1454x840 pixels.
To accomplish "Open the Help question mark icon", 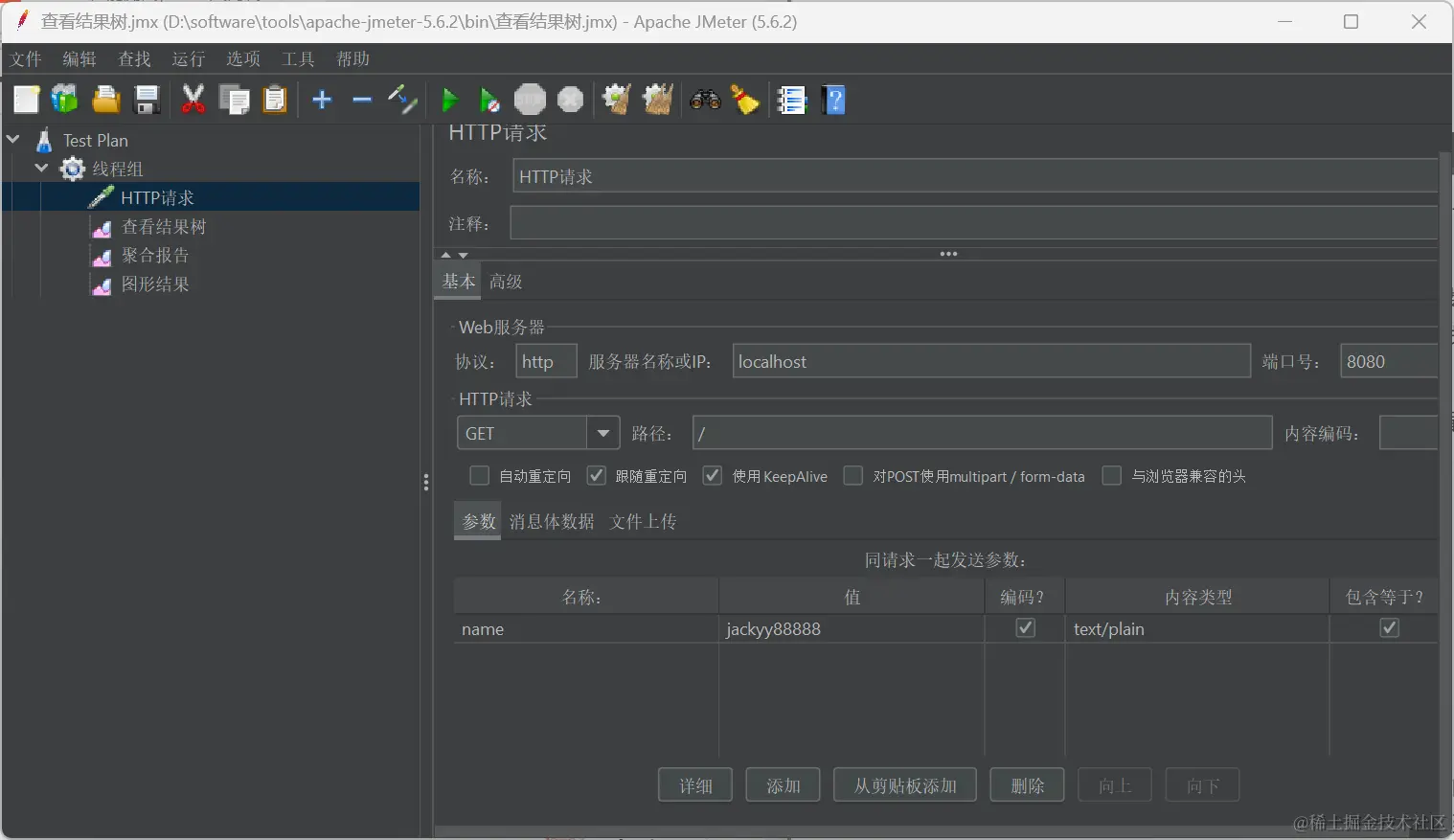I will tap(834, 100).
